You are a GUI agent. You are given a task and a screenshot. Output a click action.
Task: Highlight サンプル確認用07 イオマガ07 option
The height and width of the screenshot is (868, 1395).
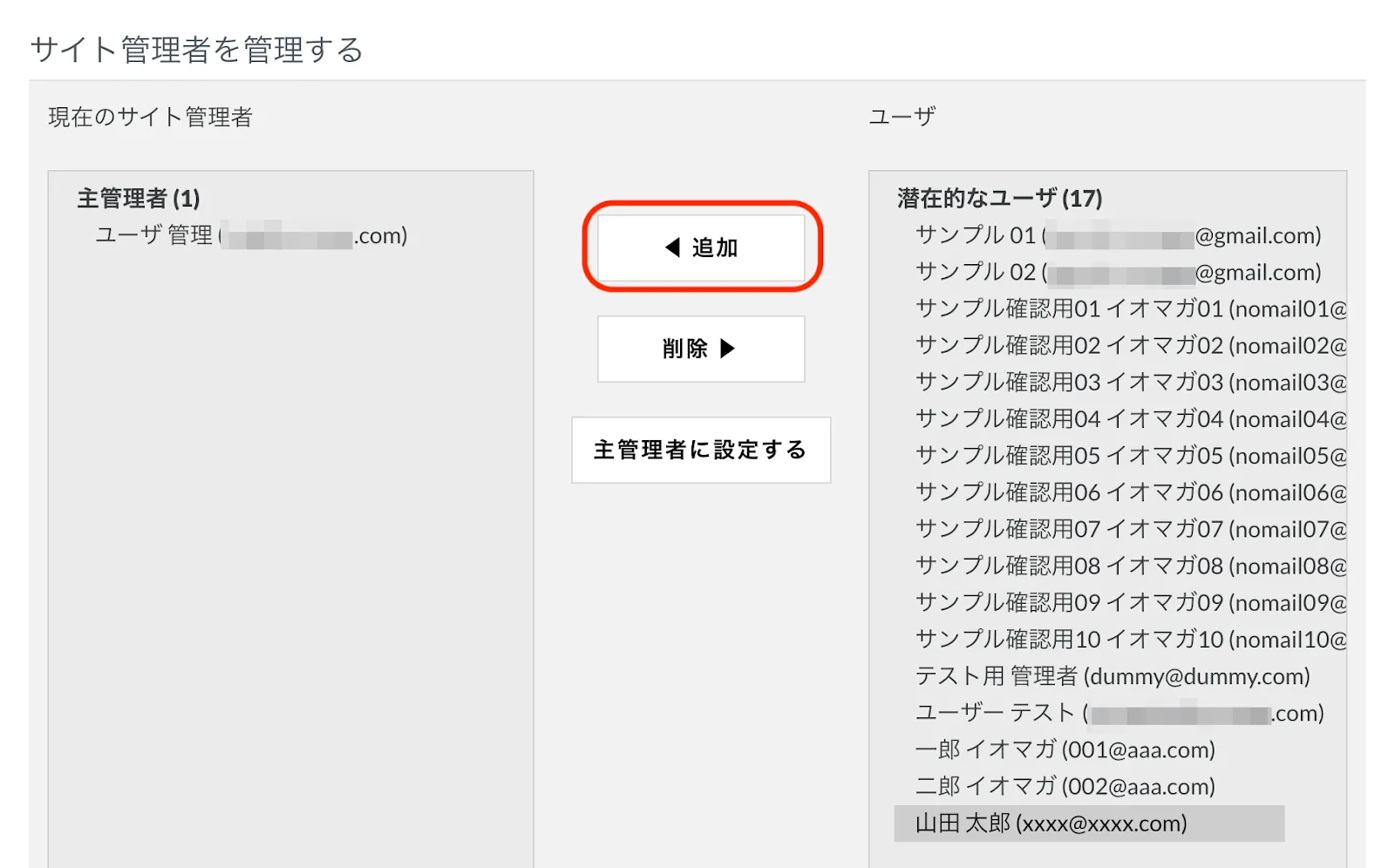pos(1130,529)
